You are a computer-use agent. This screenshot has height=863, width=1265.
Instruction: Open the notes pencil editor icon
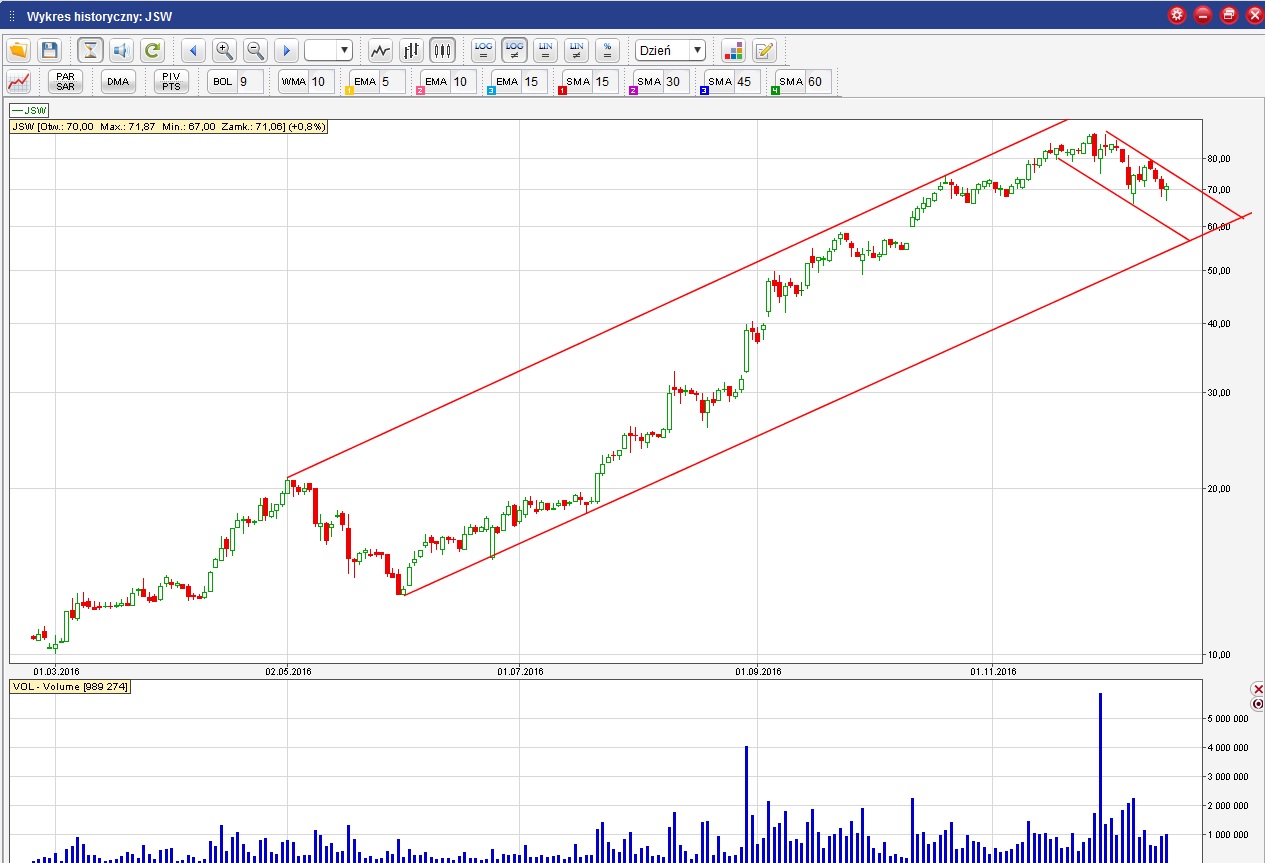tap(764, 50)
